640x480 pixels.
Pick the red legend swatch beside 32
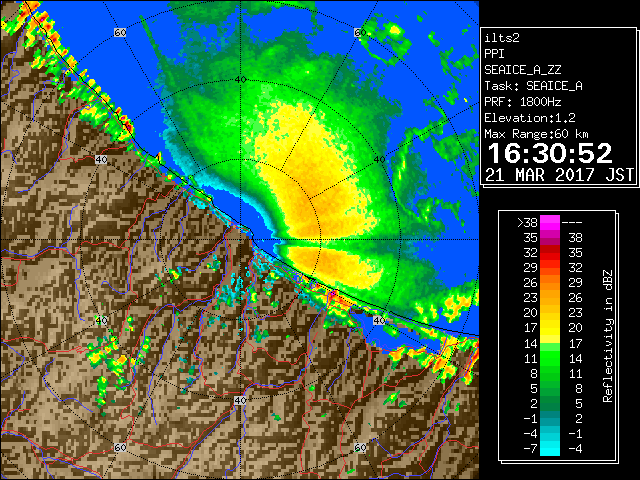550,253
